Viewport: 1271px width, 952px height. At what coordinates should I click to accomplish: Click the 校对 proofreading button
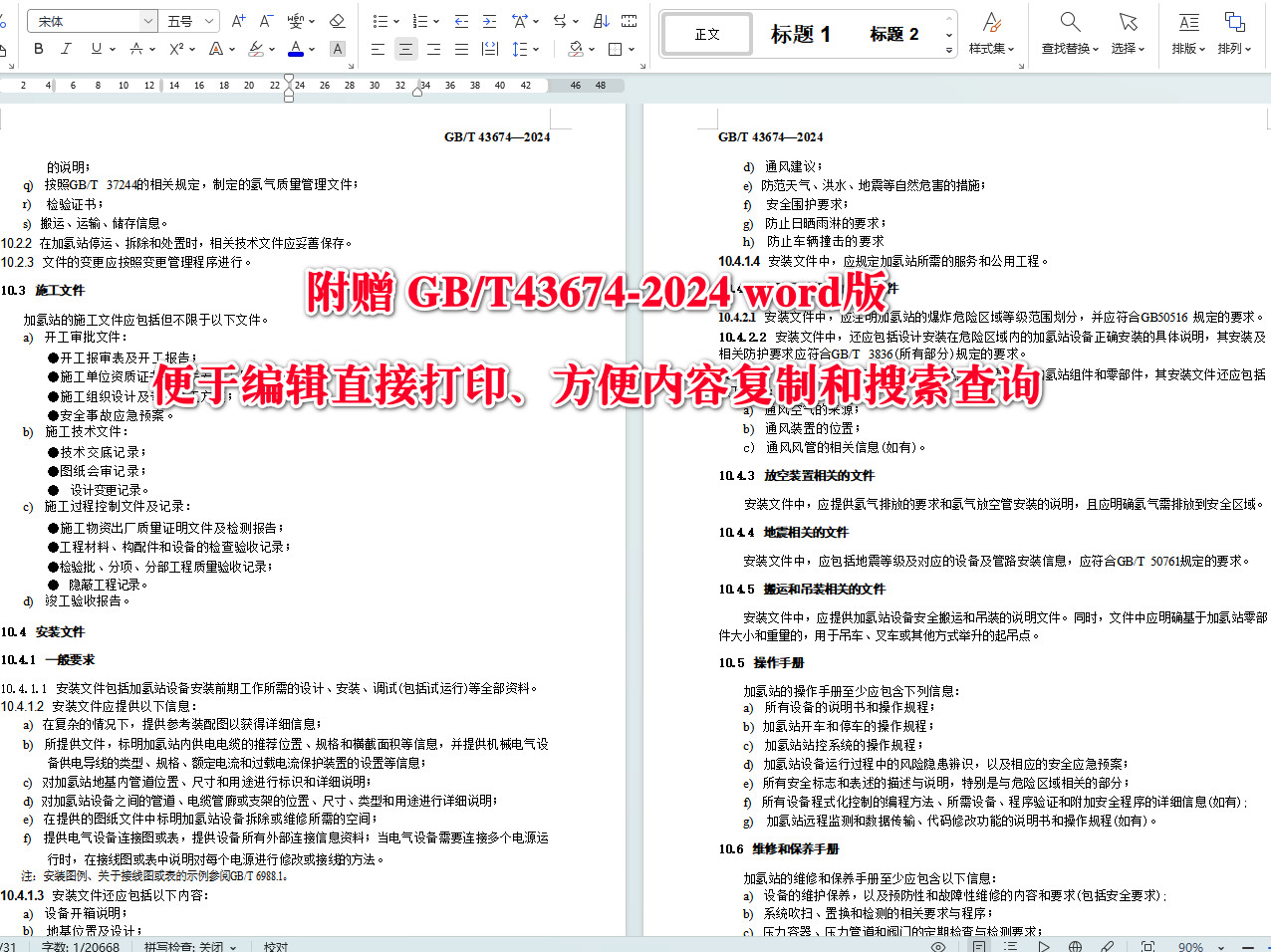tap(276, 946)
